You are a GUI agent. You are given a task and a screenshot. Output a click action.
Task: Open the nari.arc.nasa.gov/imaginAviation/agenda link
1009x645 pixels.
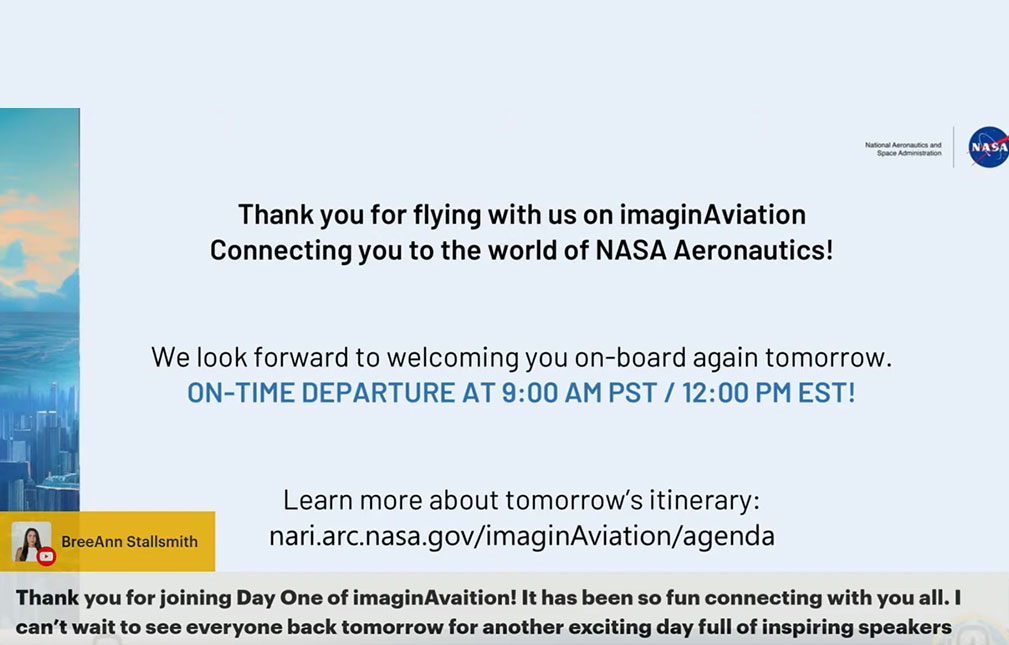(521, 536)
